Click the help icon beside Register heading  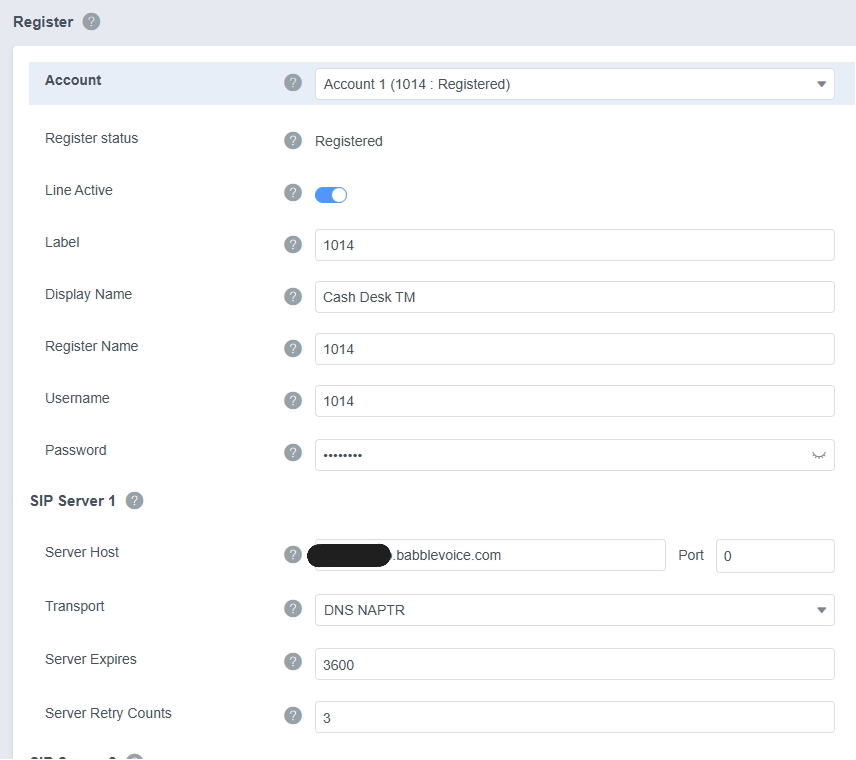(x=91, y=21)
